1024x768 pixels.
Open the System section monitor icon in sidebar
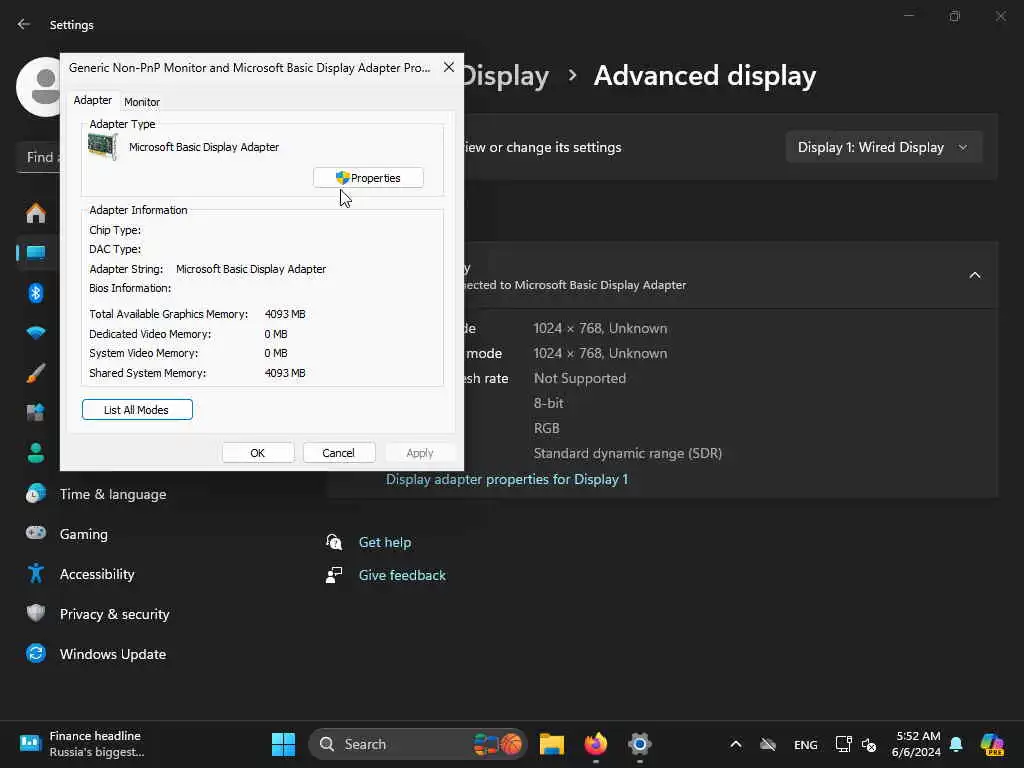pos(36,253)
